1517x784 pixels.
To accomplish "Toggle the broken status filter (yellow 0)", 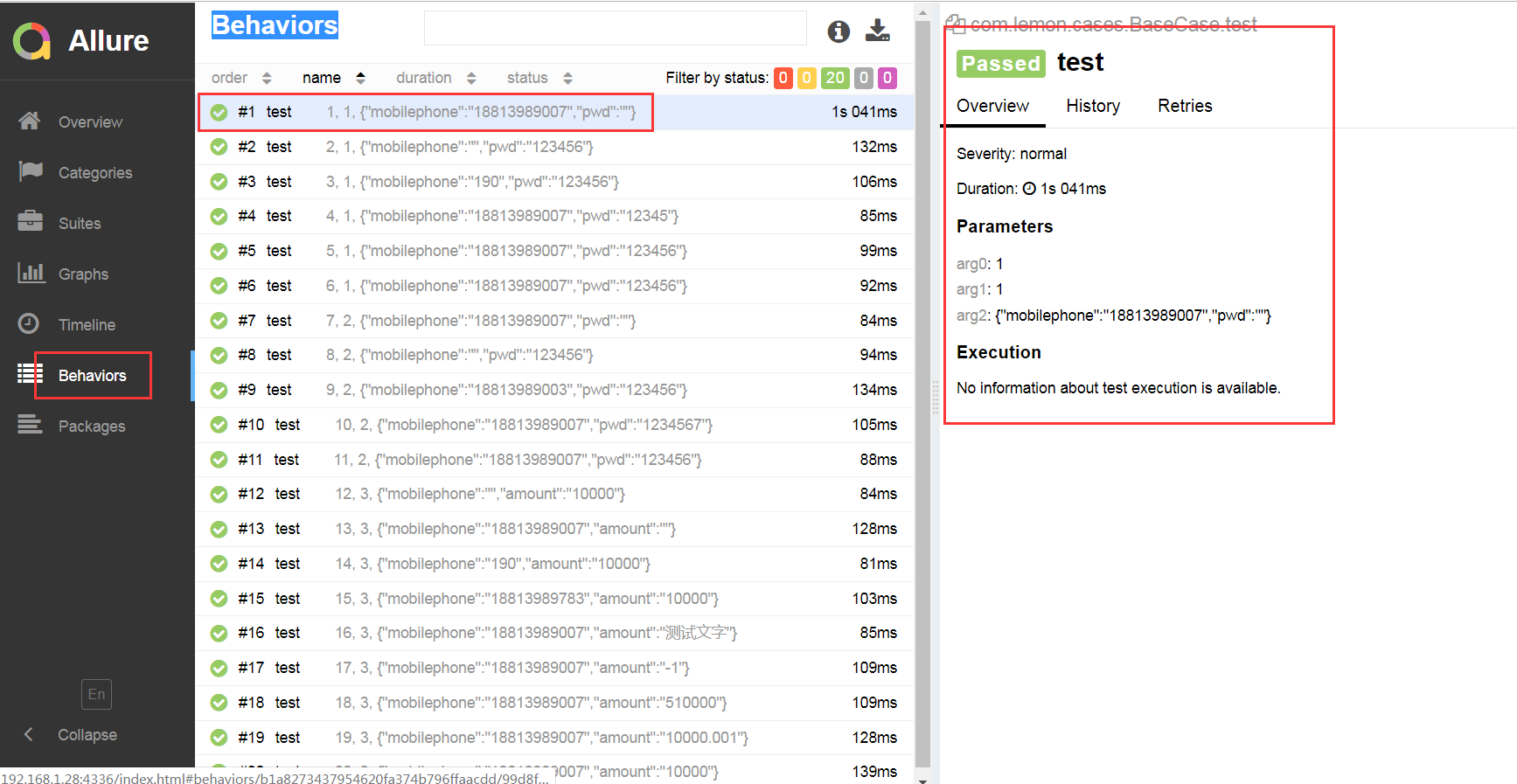I will 807,78.
